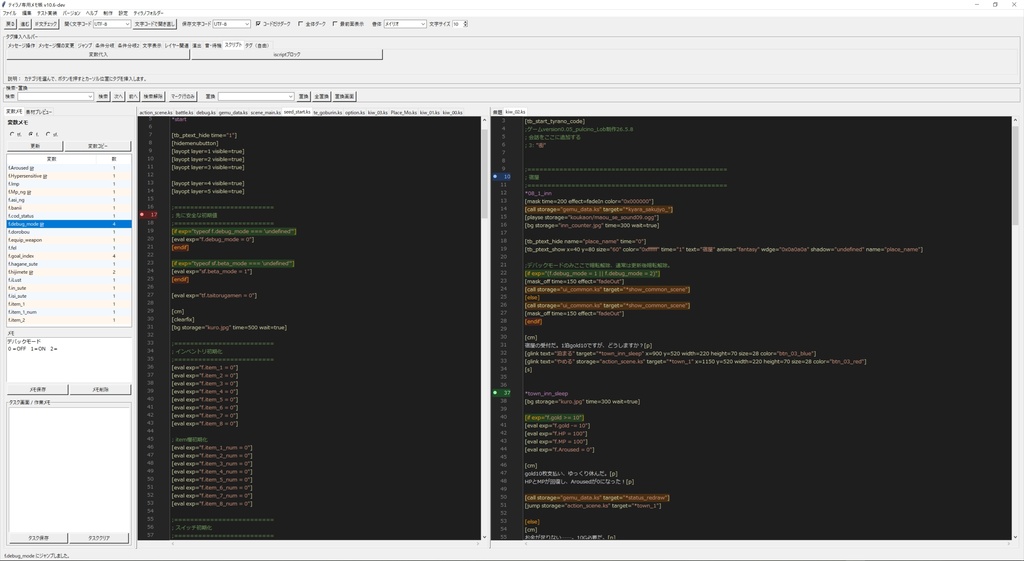Switch to the 素材プレビュー panel tab
The width and height of the screenshot is (1024, 561).
click(x=39, y=112)
